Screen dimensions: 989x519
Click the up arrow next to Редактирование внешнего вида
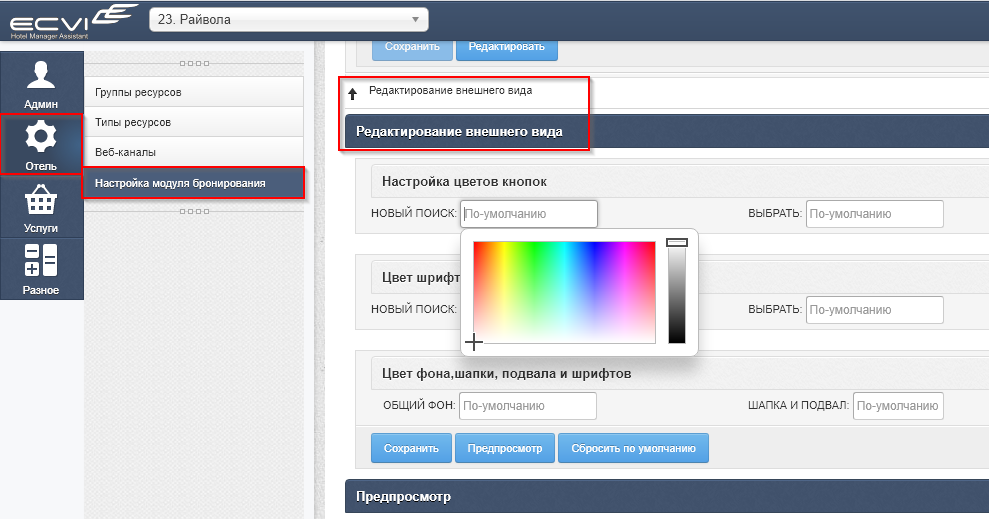point(352,94)
